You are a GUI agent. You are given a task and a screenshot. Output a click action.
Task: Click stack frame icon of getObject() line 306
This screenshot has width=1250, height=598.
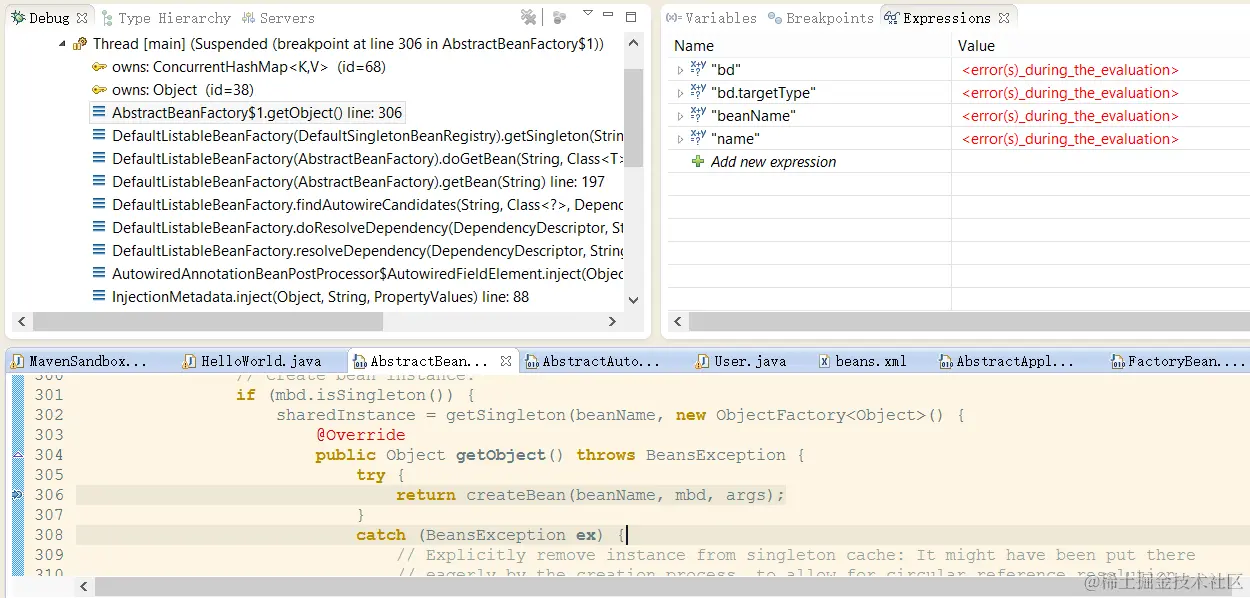point(99,113)
